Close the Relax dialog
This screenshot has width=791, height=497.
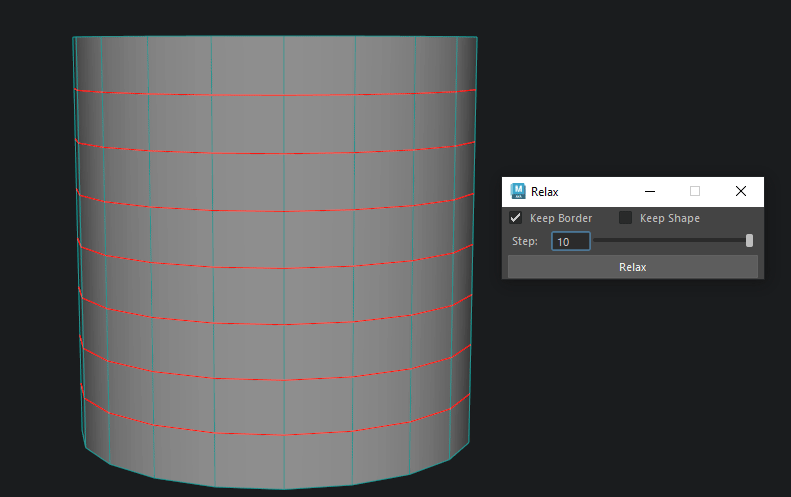741,191
